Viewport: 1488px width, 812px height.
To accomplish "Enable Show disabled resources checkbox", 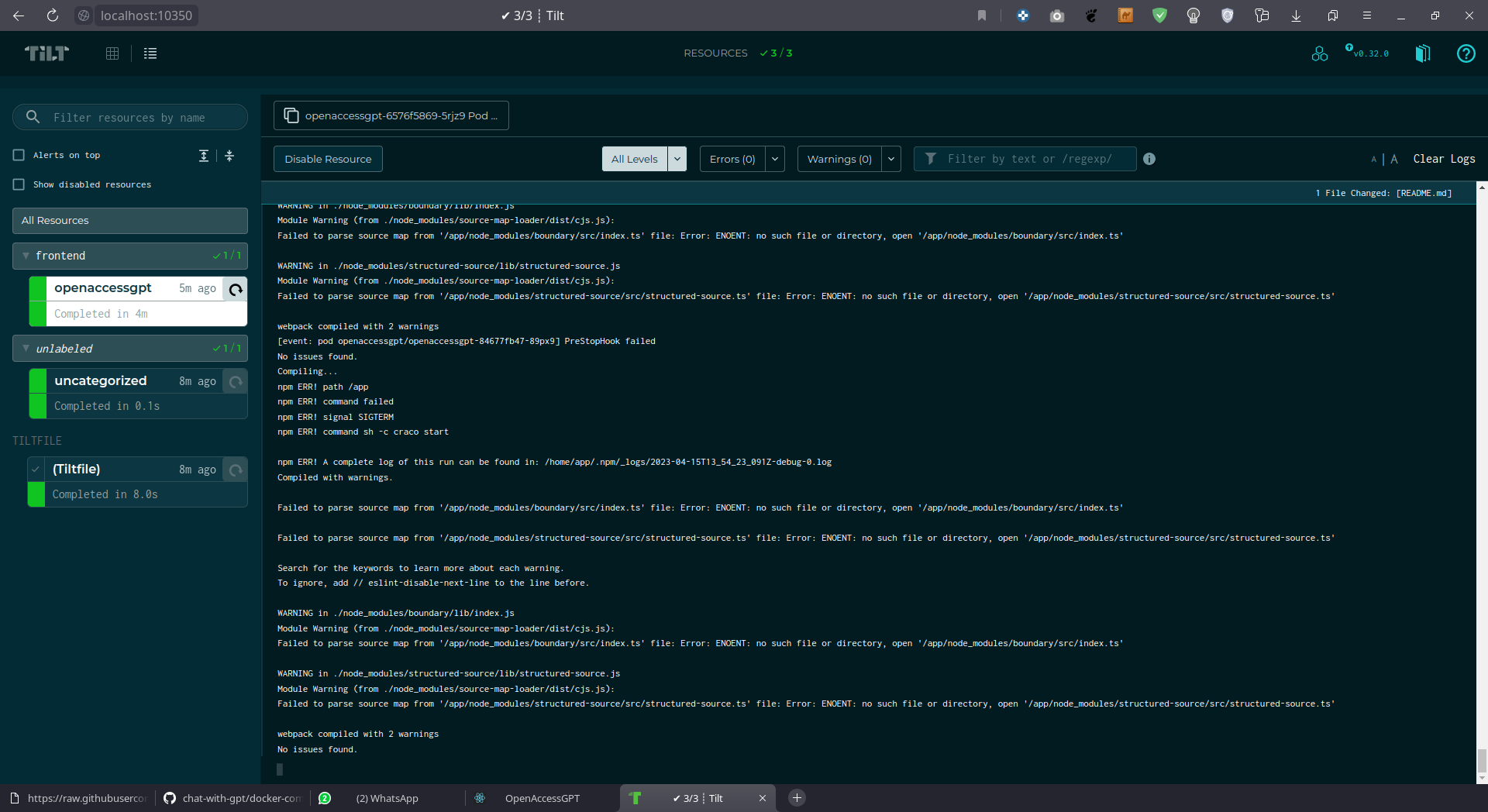I will tap(19, 184).
